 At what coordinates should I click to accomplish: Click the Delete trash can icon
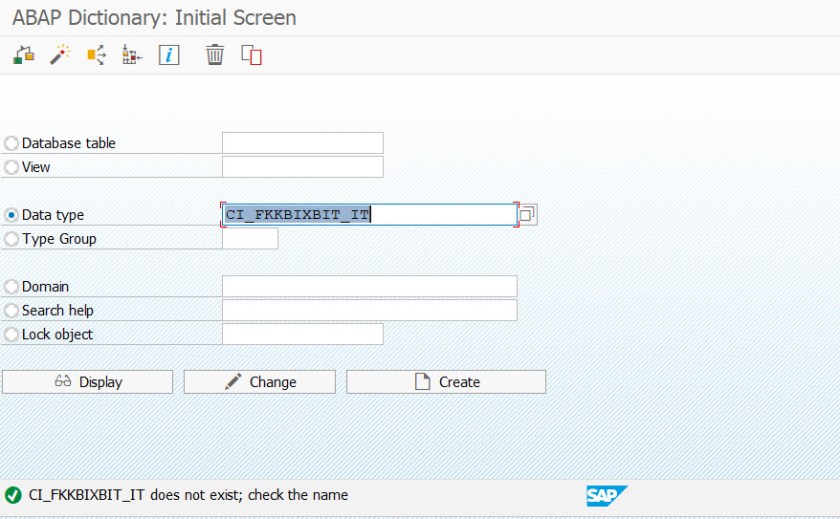(x=215, y=56)
